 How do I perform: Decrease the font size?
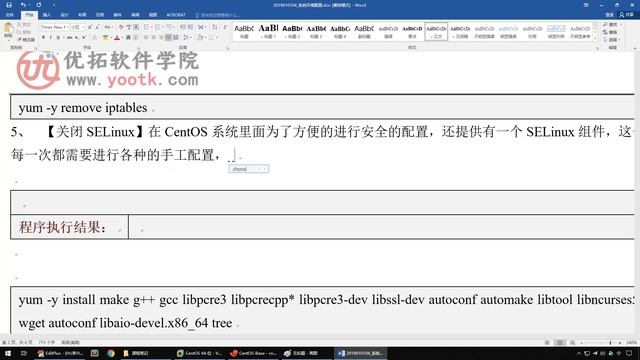tap(97, 27)
